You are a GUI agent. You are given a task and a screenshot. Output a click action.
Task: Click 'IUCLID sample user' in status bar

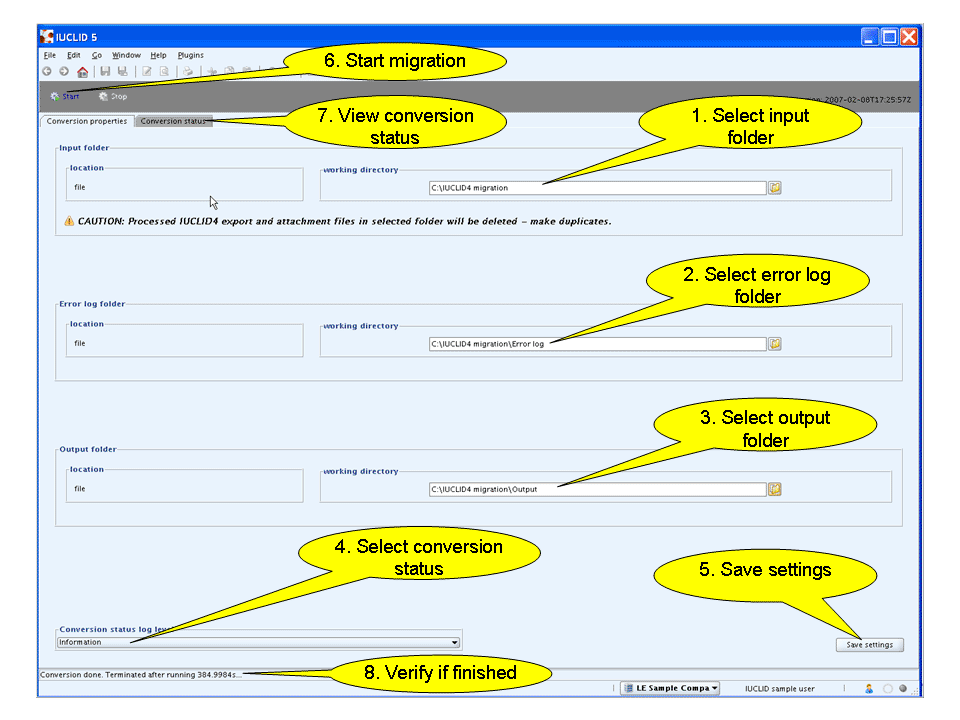coord(779,689)
